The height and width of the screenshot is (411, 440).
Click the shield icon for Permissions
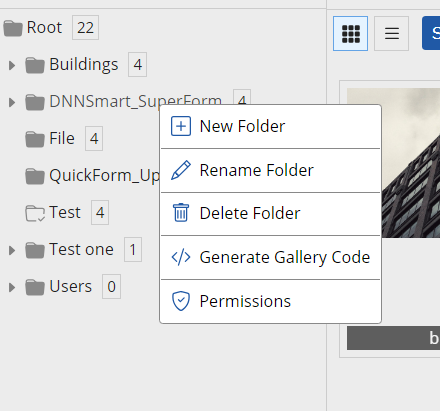click(181, 301)
